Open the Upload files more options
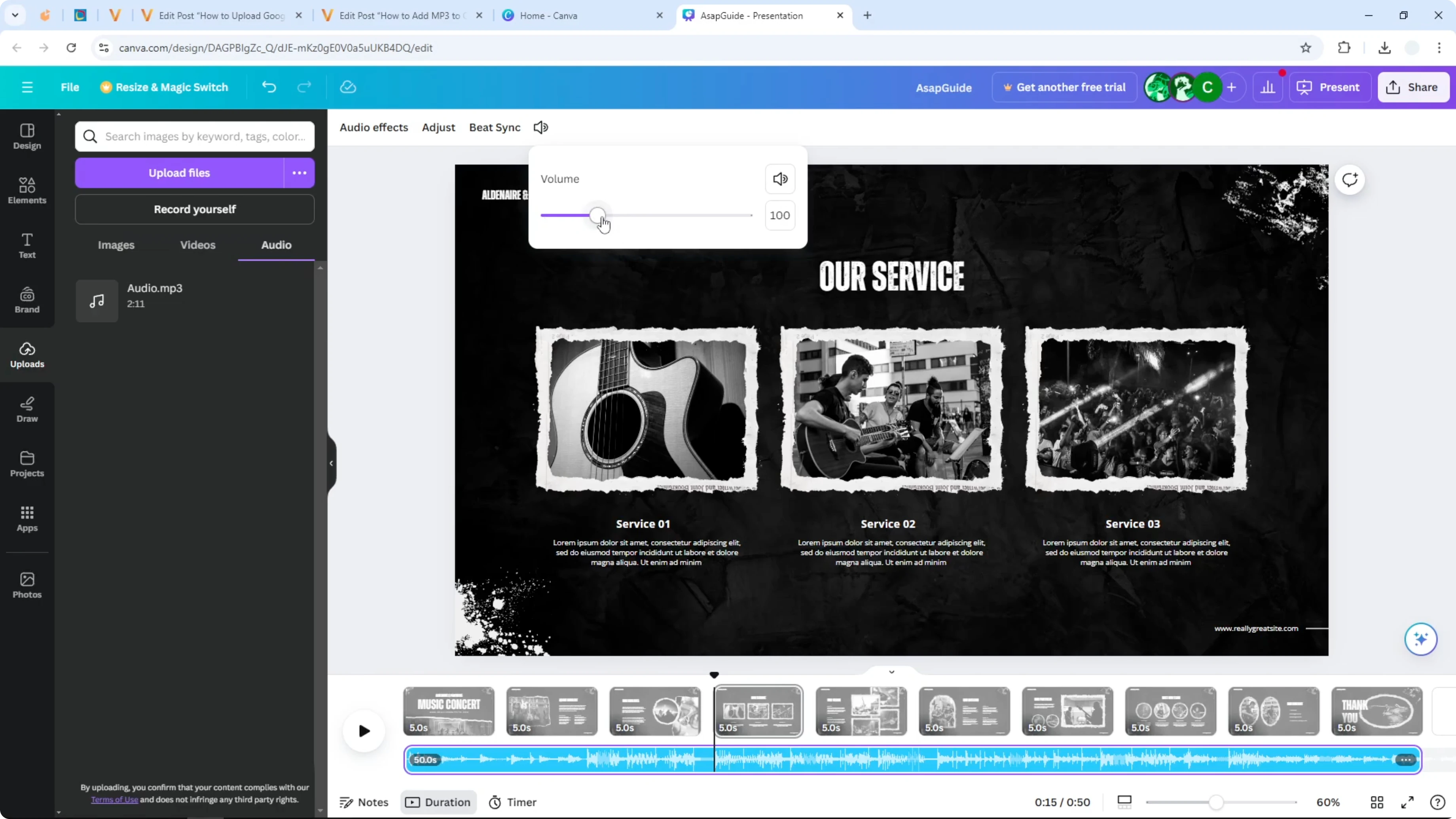 pyautogui.click(x=299, y=173)
